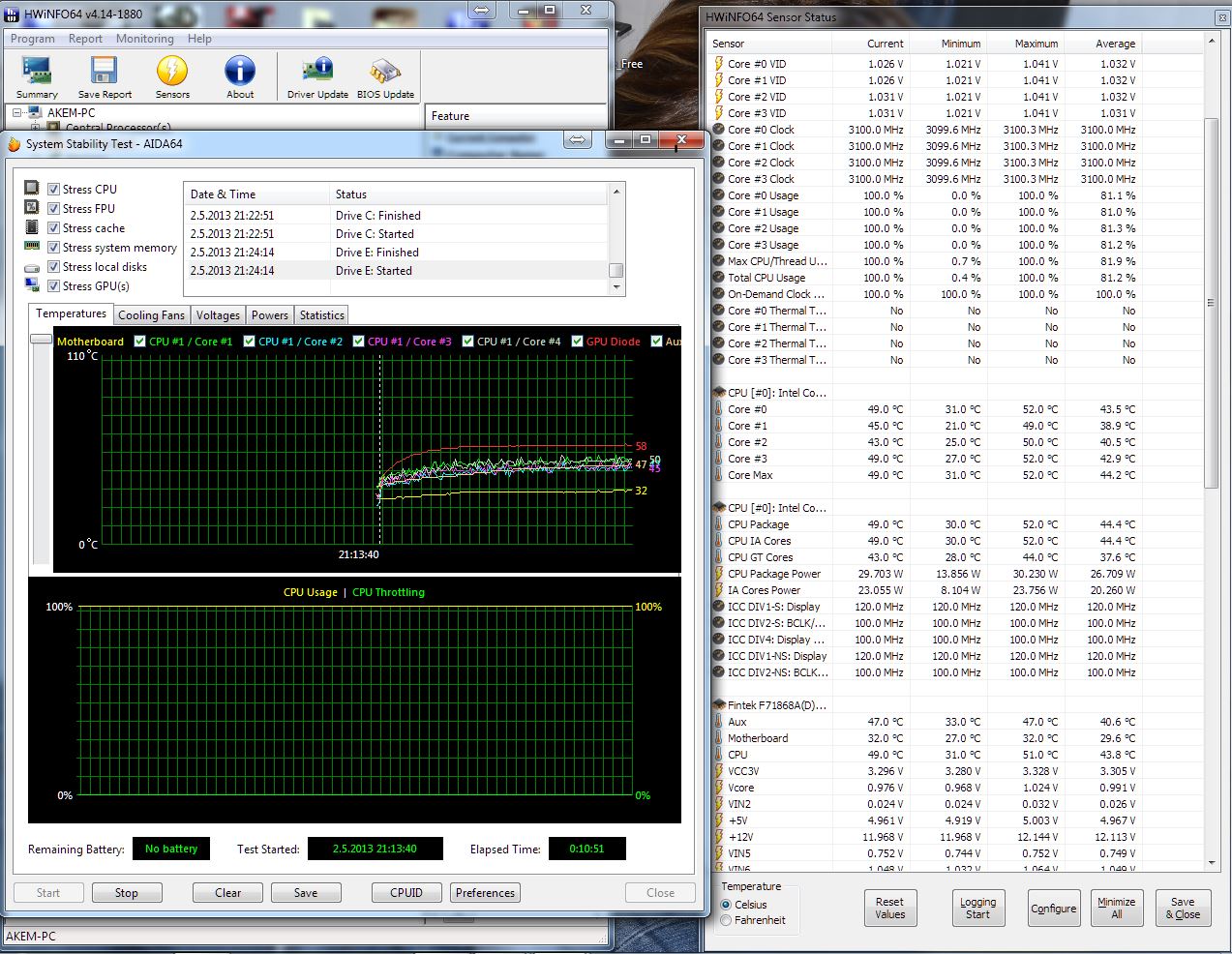
Task: Click the CPU Package Power lightning icon
Action: (x=719, y=574)
